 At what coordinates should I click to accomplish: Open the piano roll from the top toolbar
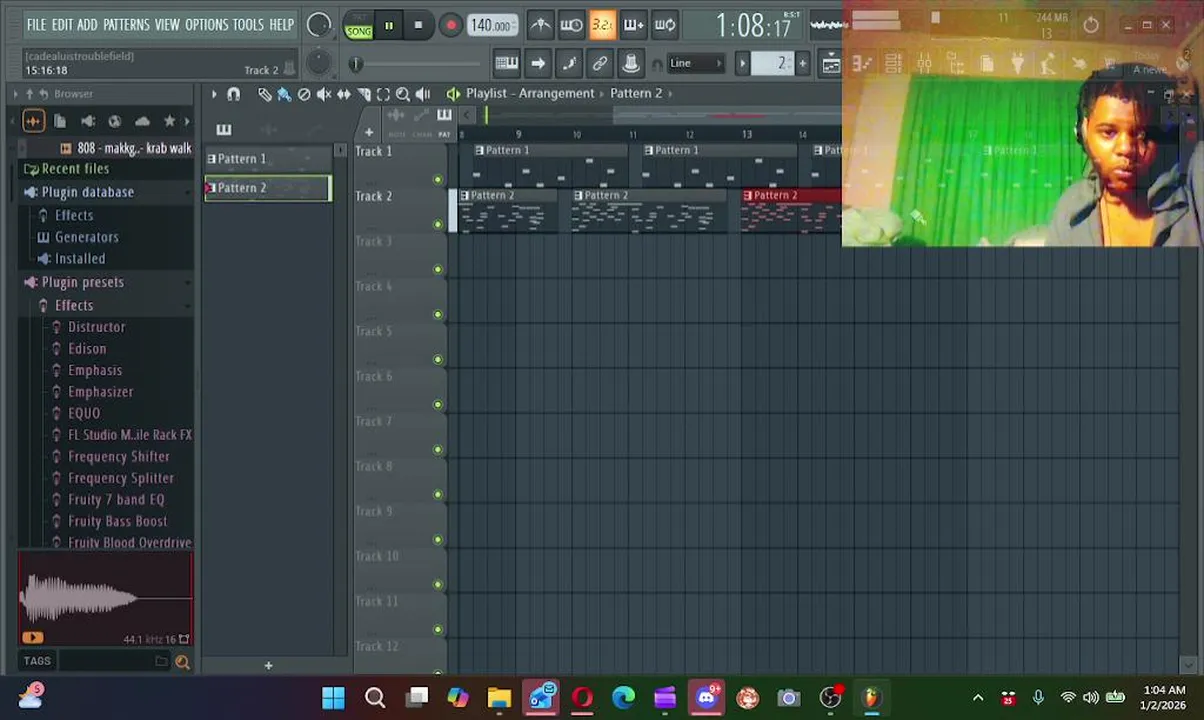507,64
